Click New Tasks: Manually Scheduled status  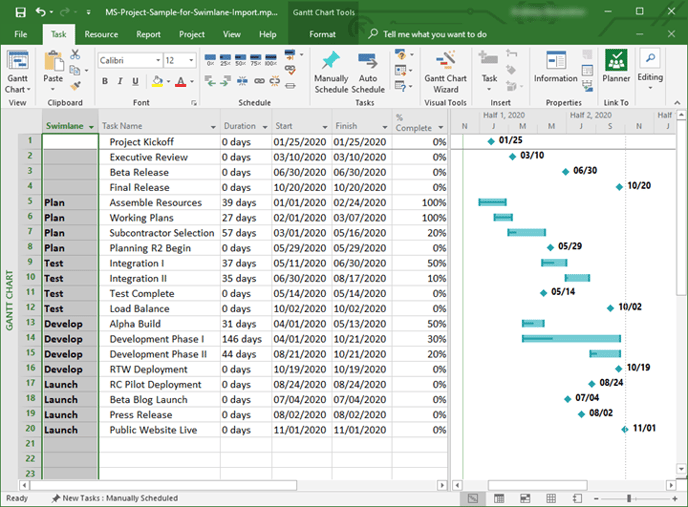[x=115, y=498]
